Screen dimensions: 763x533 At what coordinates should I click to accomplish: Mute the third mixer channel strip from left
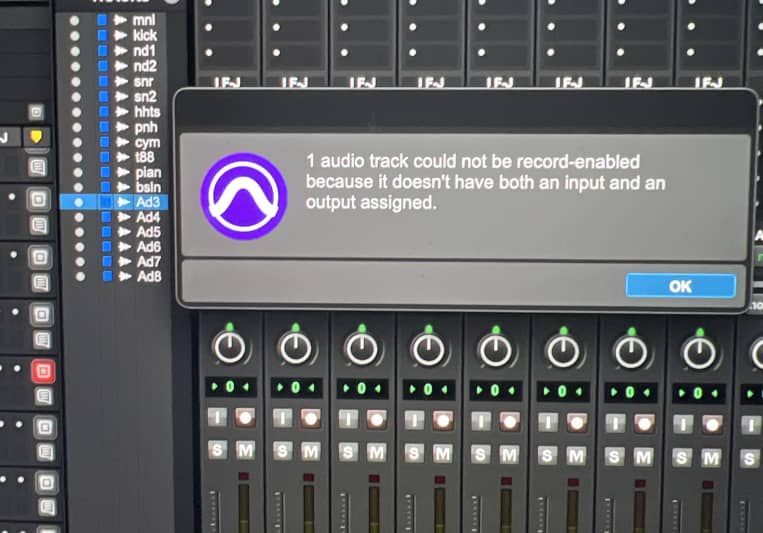(376, 453)
